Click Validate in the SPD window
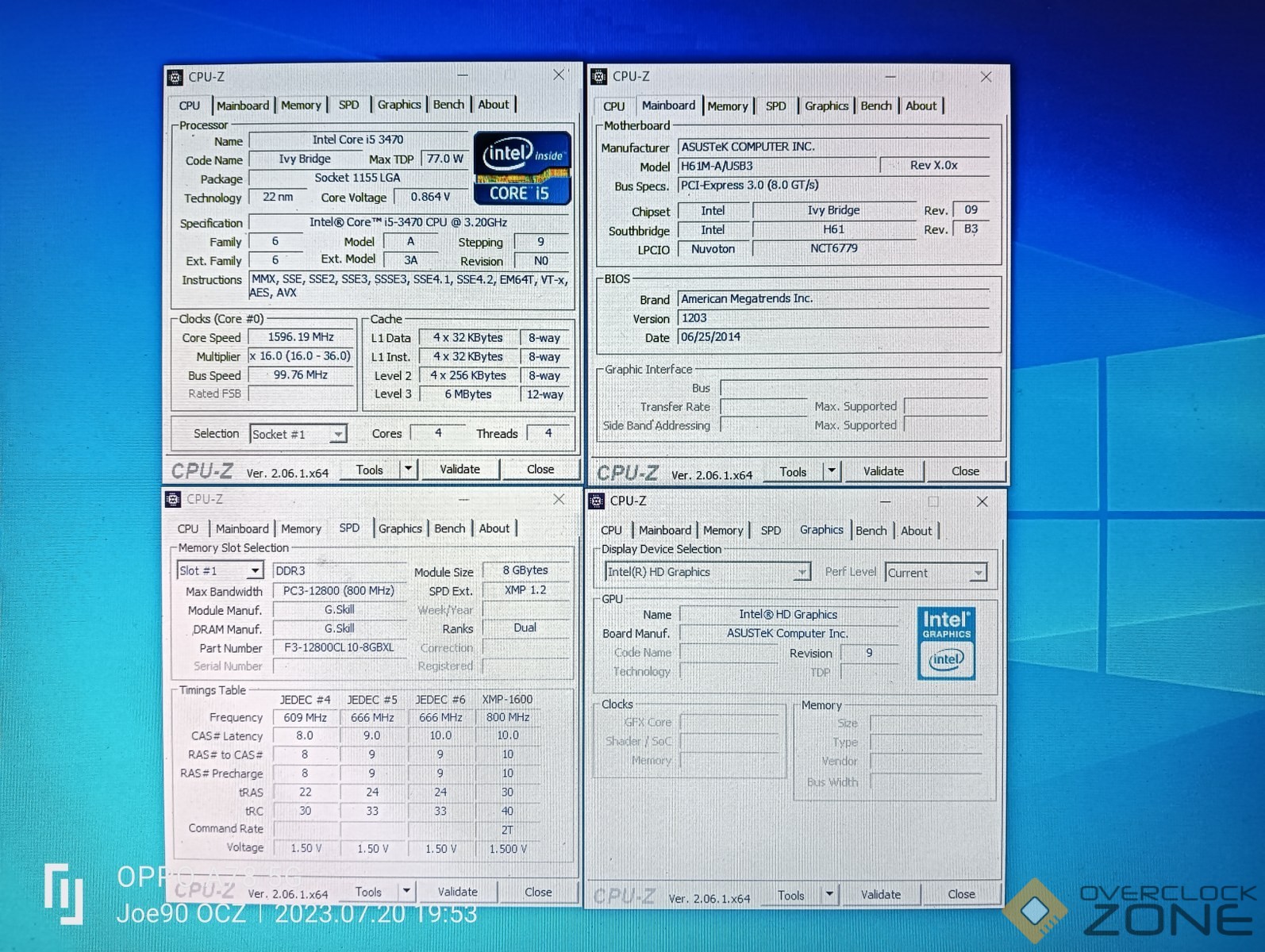Viewport: 1265px width, 952px height. click(458, 892)
